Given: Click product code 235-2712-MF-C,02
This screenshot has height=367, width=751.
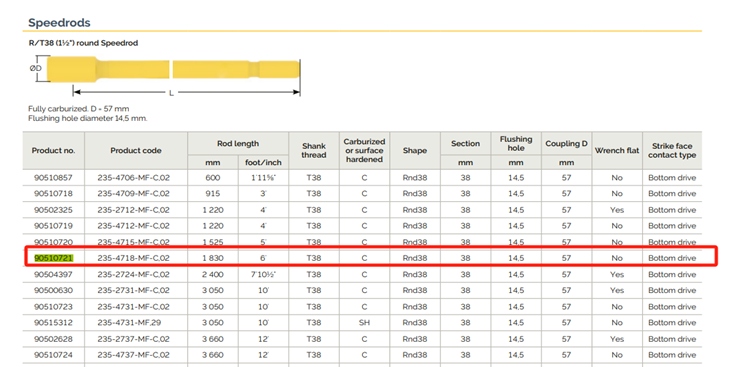Looking at the screenshot, I should (x=134, y=210).
